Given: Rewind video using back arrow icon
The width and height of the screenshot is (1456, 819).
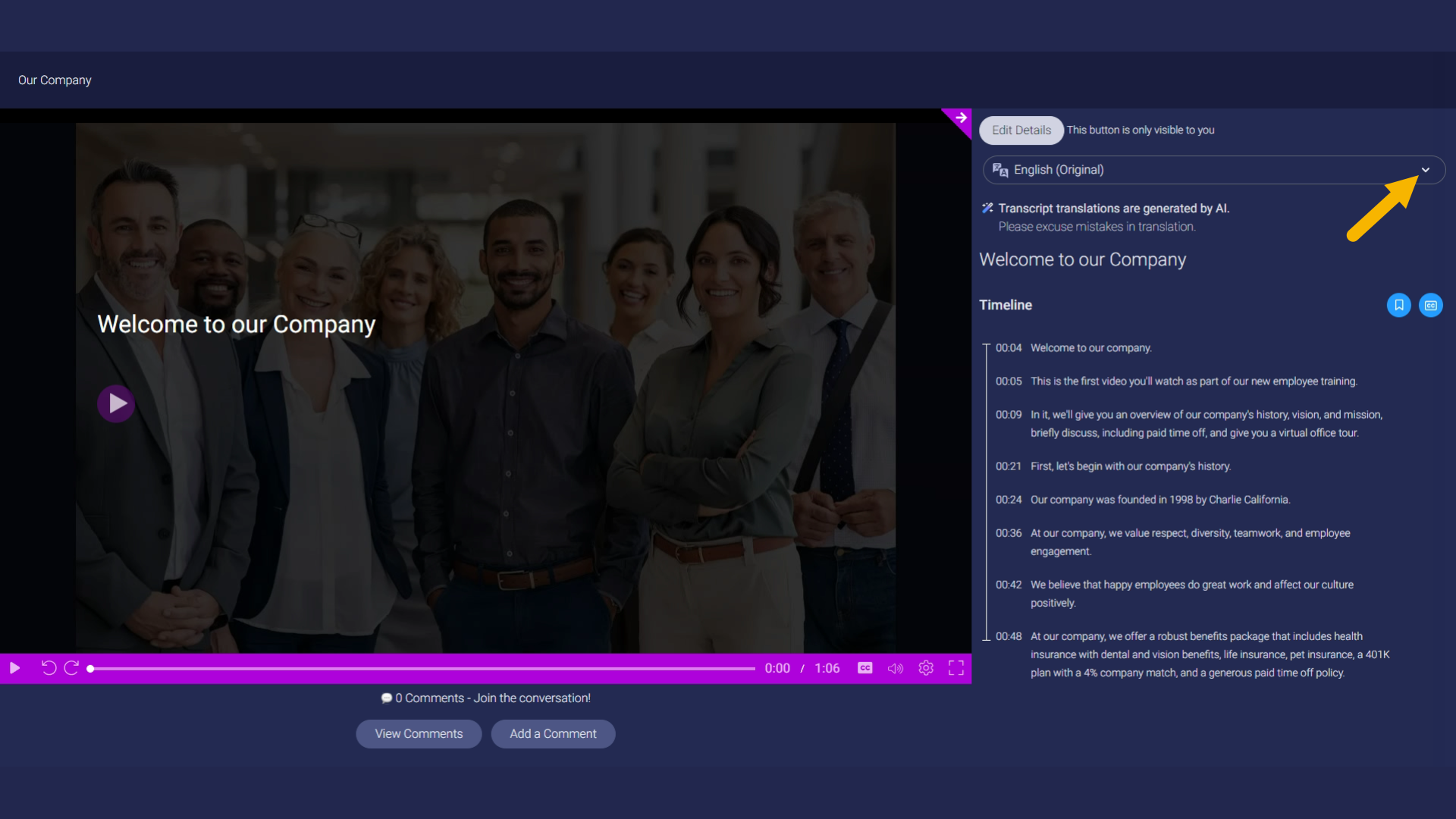Looking at the screenshot, I should pos(49,668).
